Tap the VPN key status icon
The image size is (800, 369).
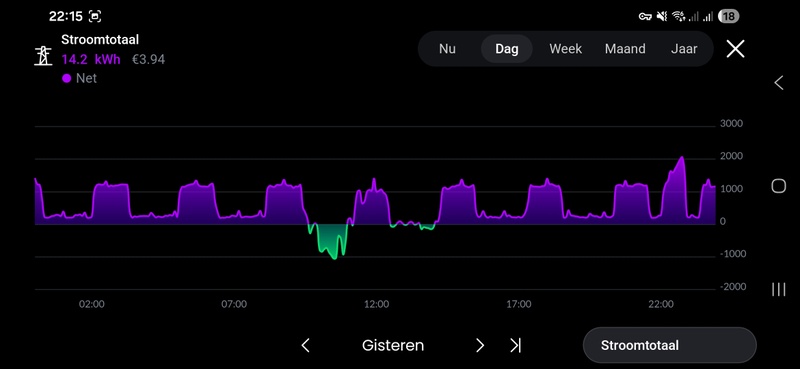point(645,17)
